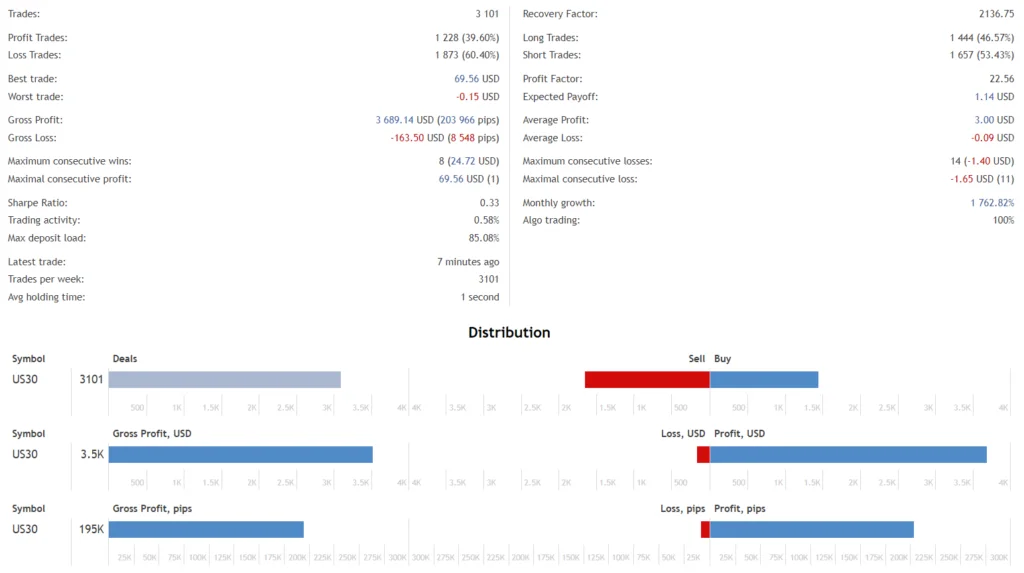Select the Gross Profit pips bar
This screenshot has width=1024, height=573.
(206, 530)
